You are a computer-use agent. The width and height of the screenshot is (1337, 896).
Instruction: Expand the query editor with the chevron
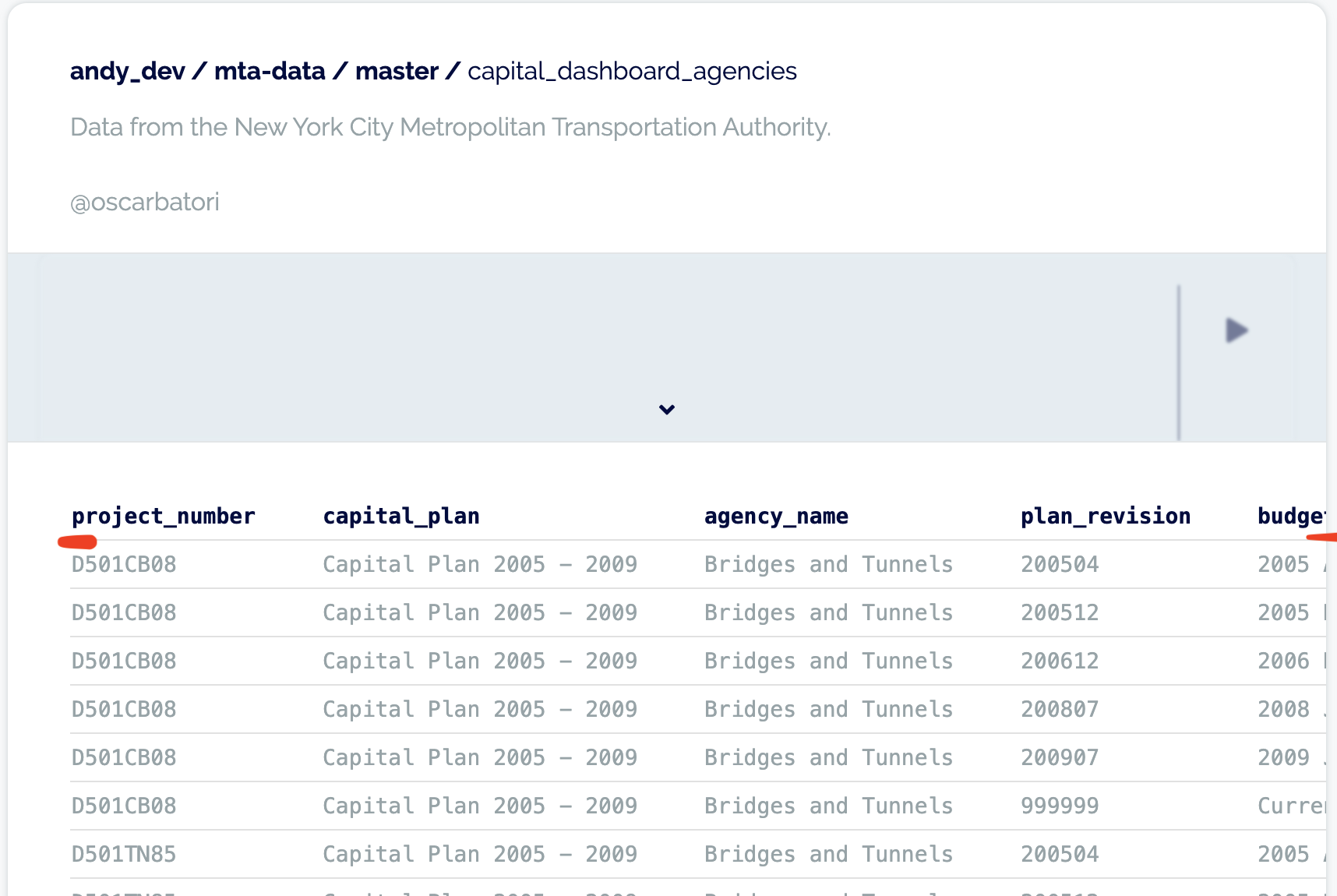pyautogui.click(x=667, y=409)
